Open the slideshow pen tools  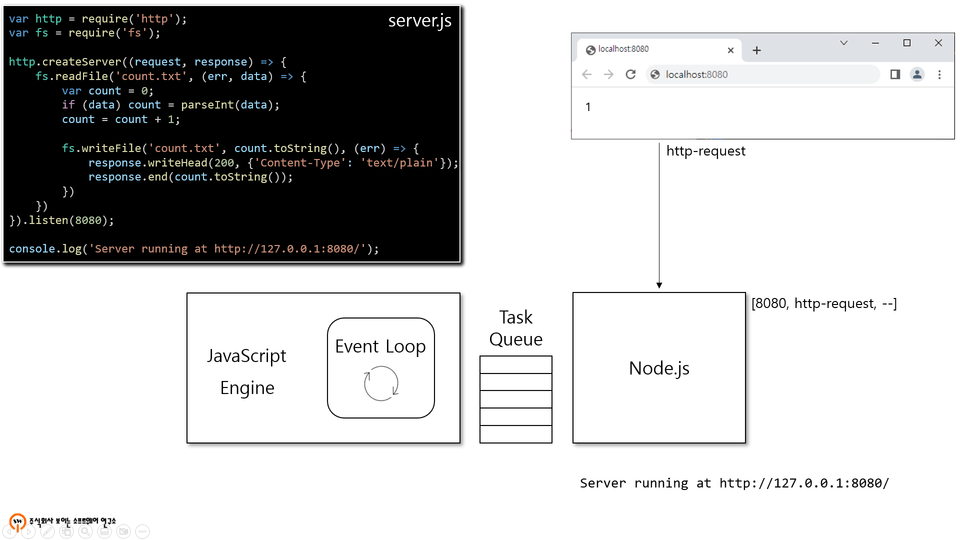47,531
